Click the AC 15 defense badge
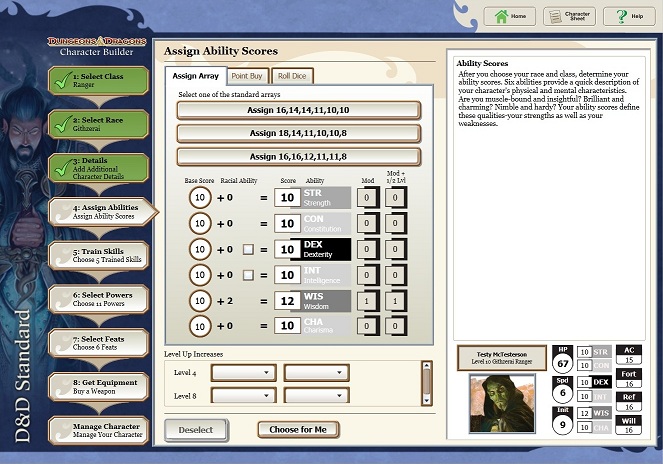The height and width of the screenshot is (464, 663). click(629, 355)
